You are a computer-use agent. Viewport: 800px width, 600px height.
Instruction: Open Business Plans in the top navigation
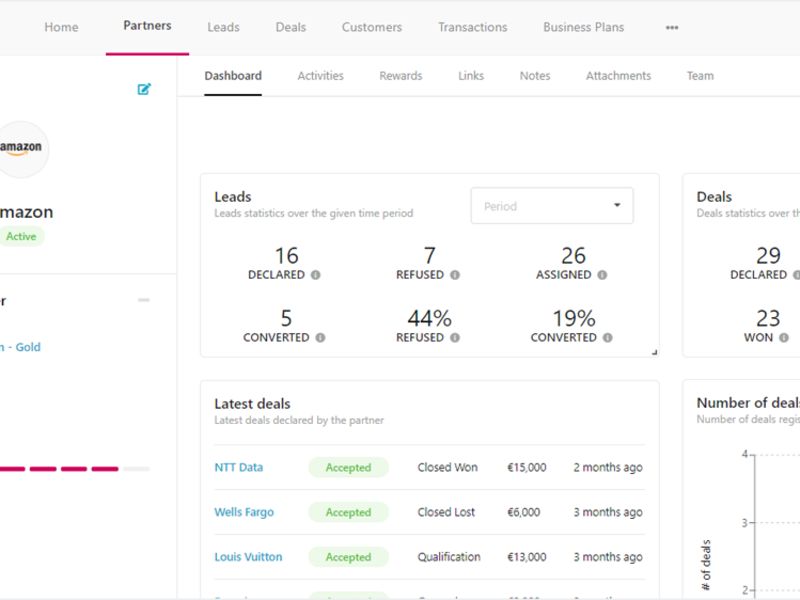[x=584, y=27]
